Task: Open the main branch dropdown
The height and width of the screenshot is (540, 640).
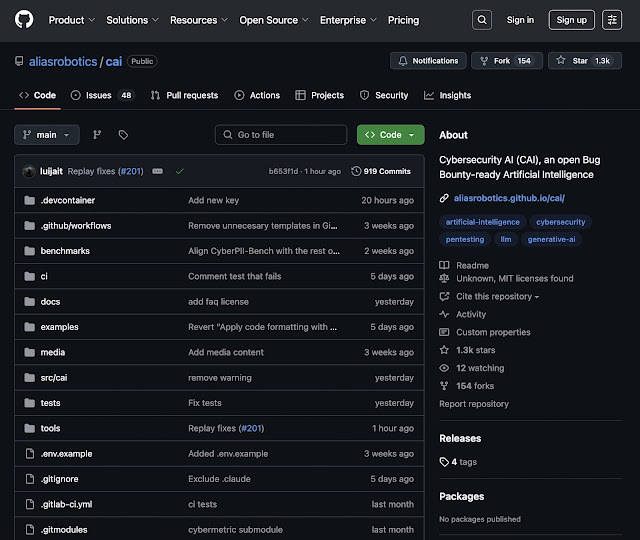Action: pos(47,135)
